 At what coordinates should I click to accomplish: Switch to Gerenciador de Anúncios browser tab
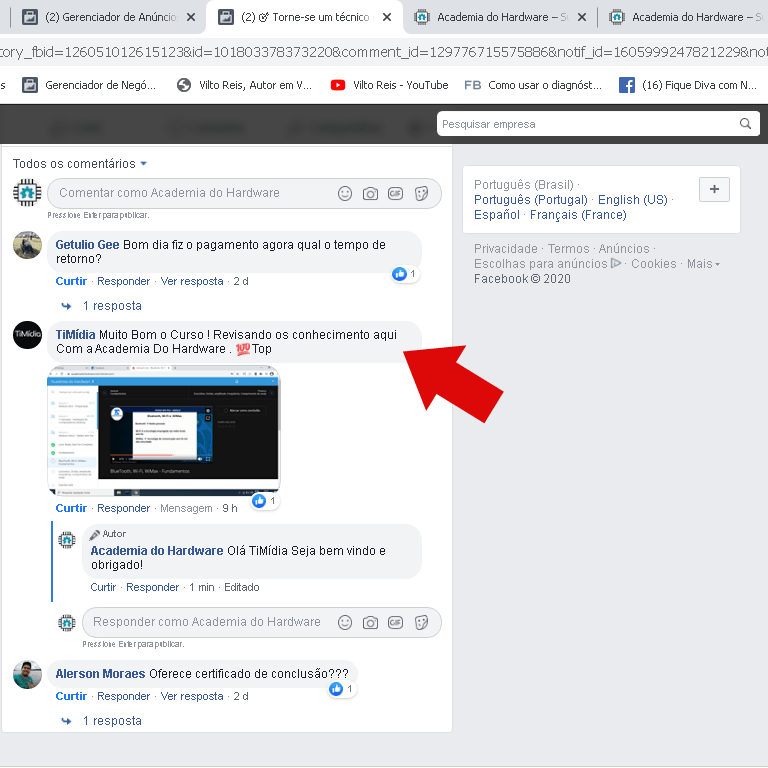coord(108,17)
